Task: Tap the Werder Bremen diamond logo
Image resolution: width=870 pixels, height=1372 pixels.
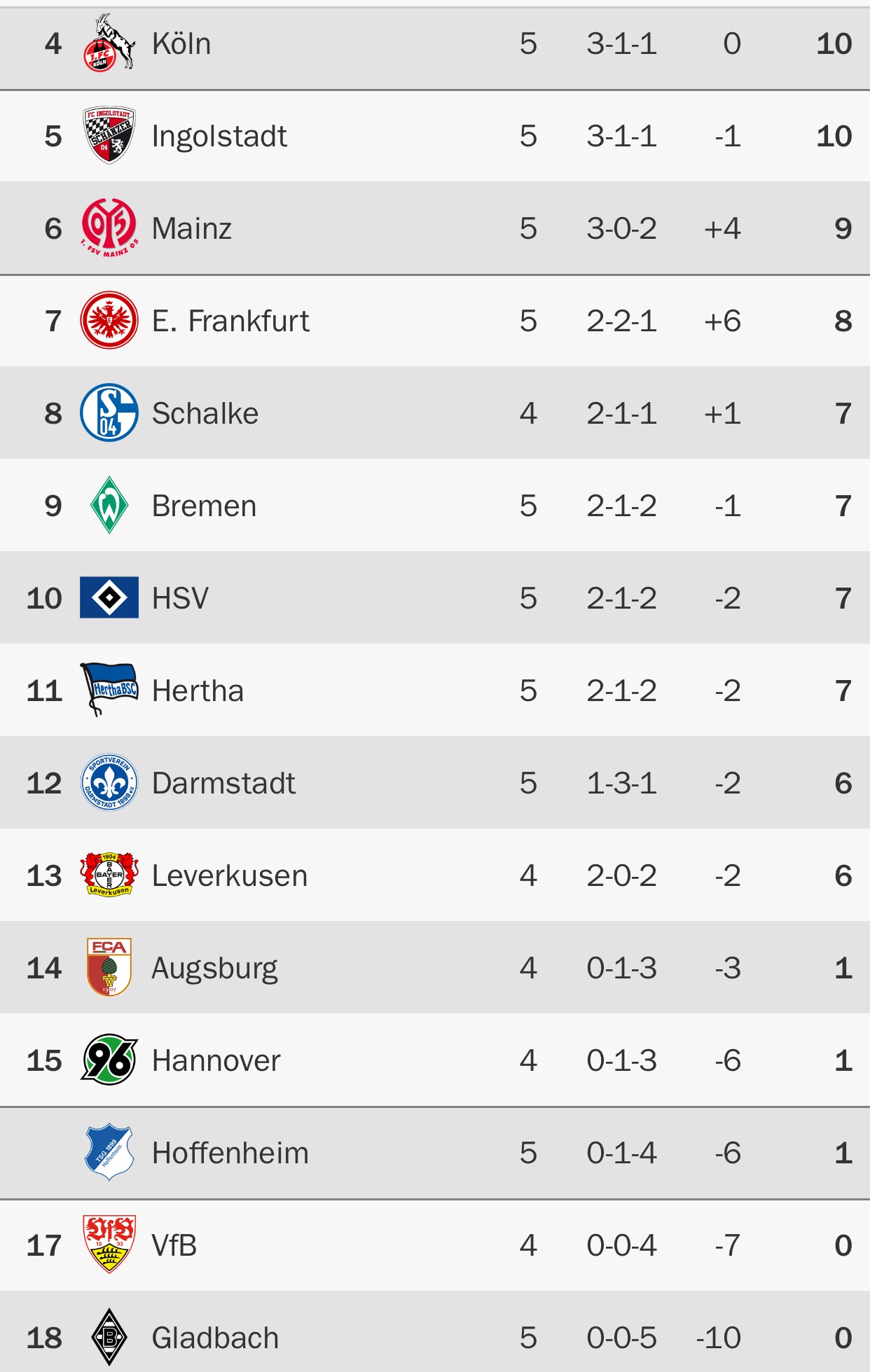Action: (x=109, y=505)
